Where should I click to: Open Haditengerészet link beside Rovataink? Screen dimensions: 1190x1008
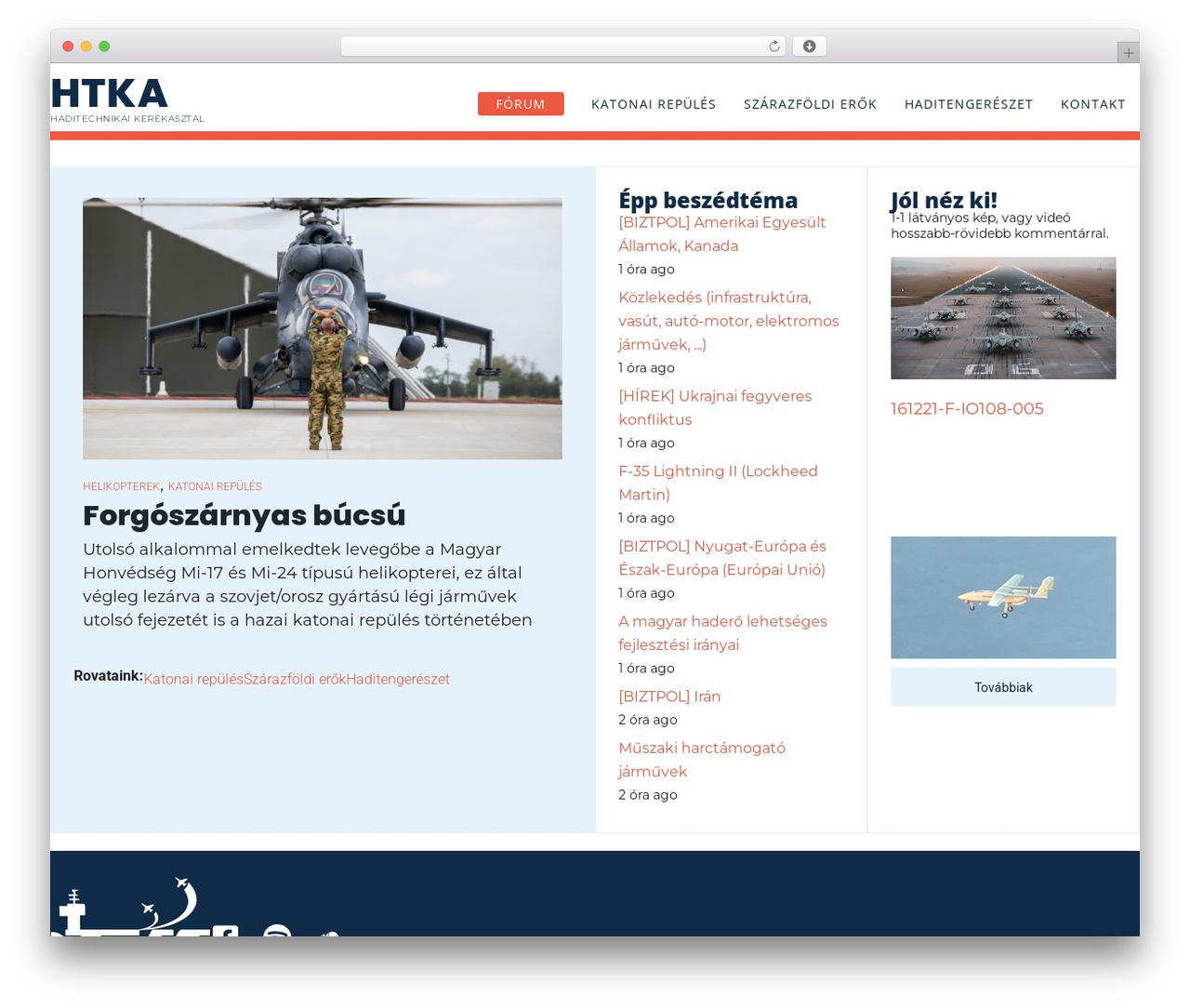pyautogui.click(x=398, y=680)
